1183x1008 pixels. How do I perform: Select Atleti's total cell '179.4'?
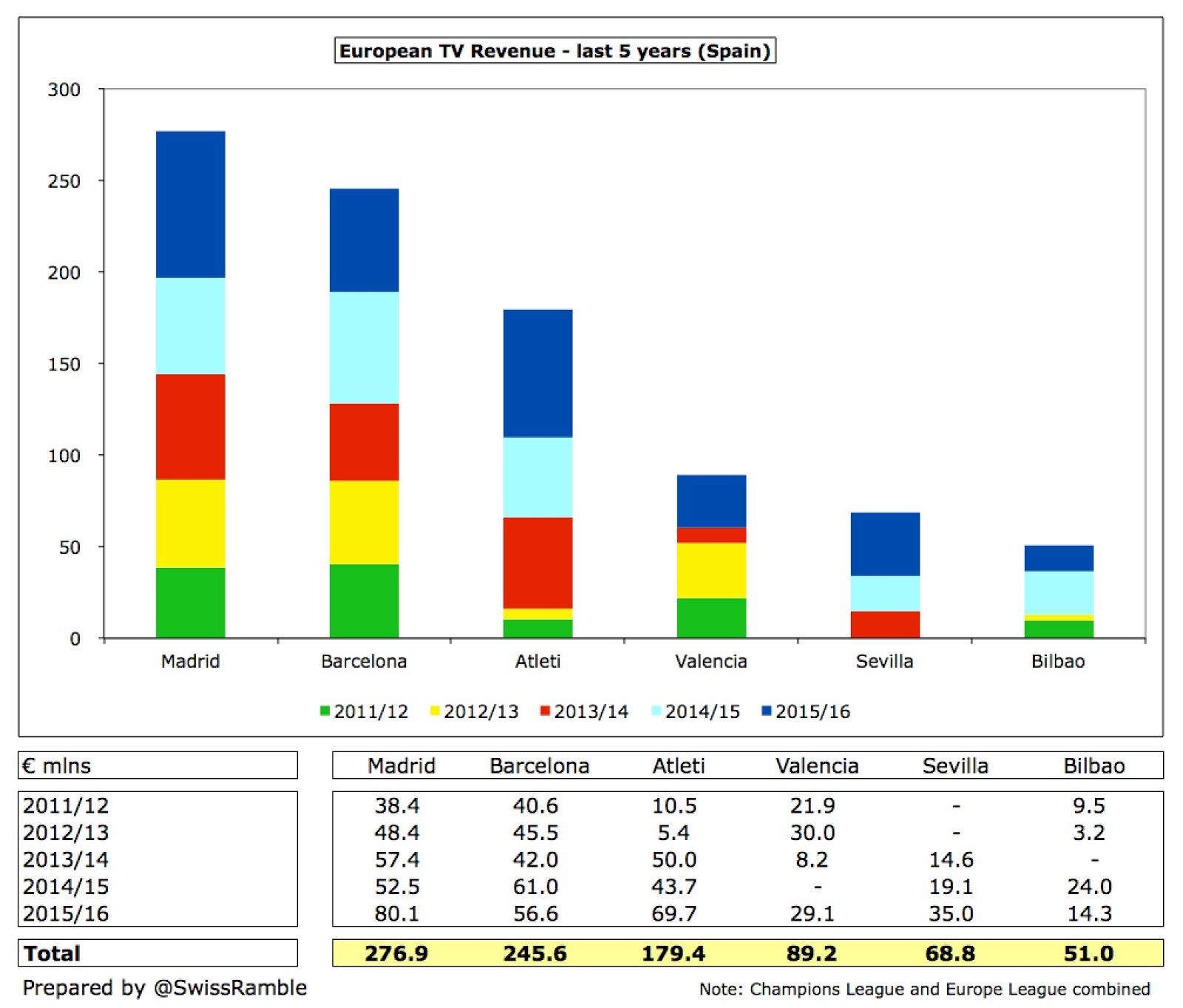click(674, 953)
